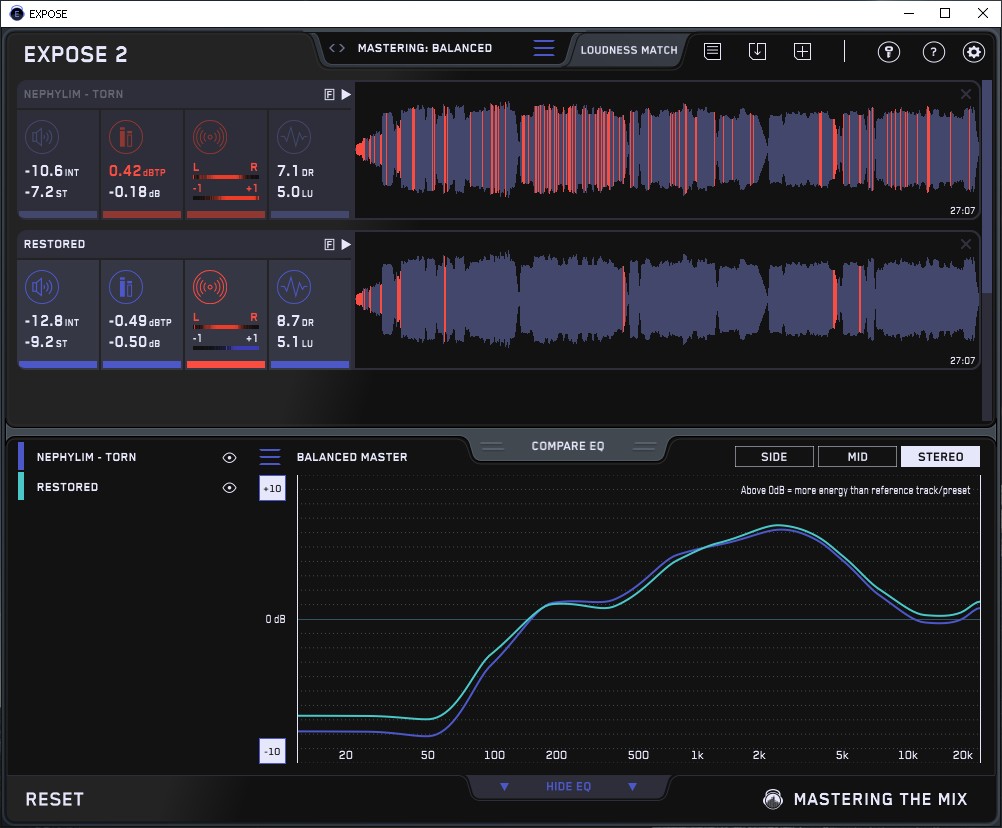Image resolution: width=1002 pixels, height=828 pixels.
Task: Toggle visibility of Nephylim - Torn EQ curve
Action: (x=229, y=457)
